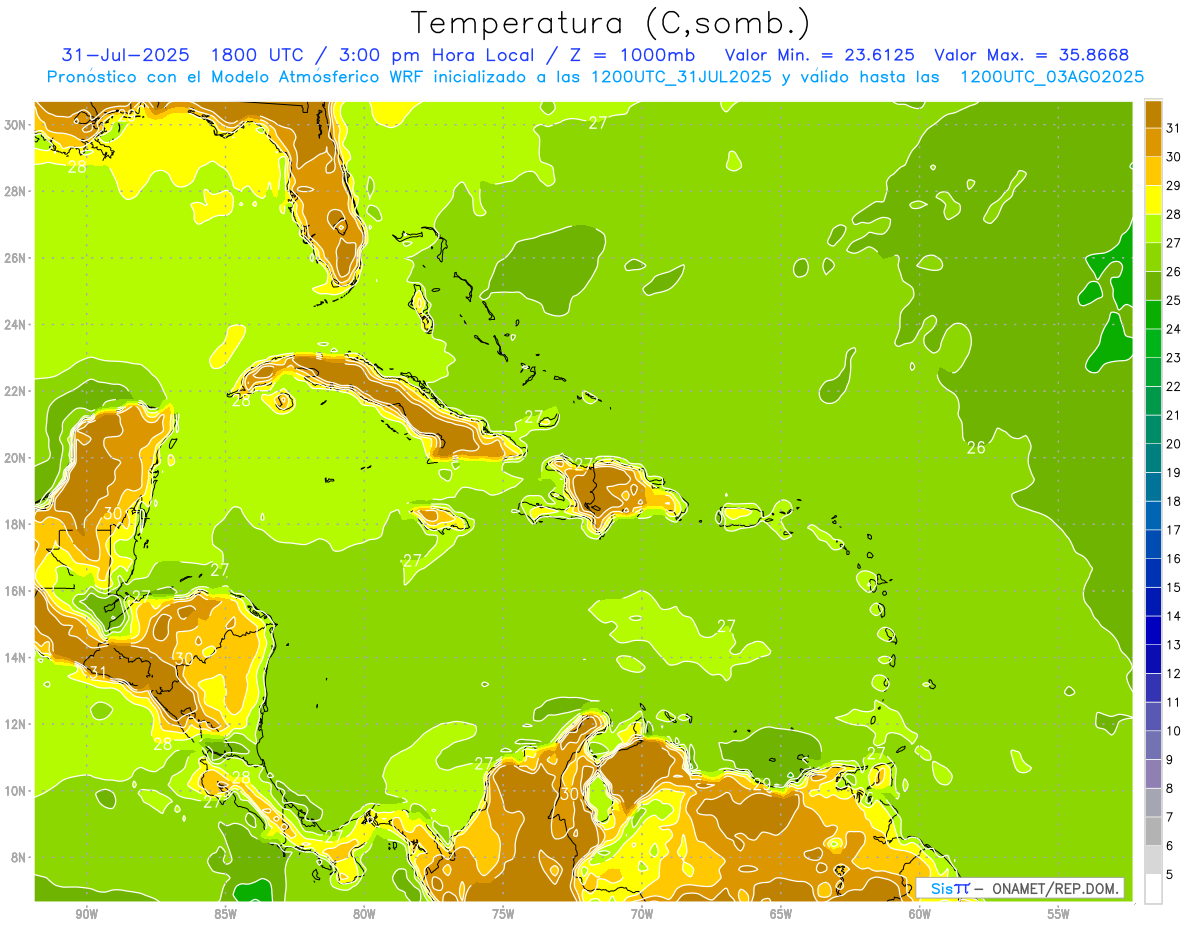The height and width of the screenshot is (927, 1200).
Task: Click the '16N' latitude axis label
Action: (x=16, y=591)
